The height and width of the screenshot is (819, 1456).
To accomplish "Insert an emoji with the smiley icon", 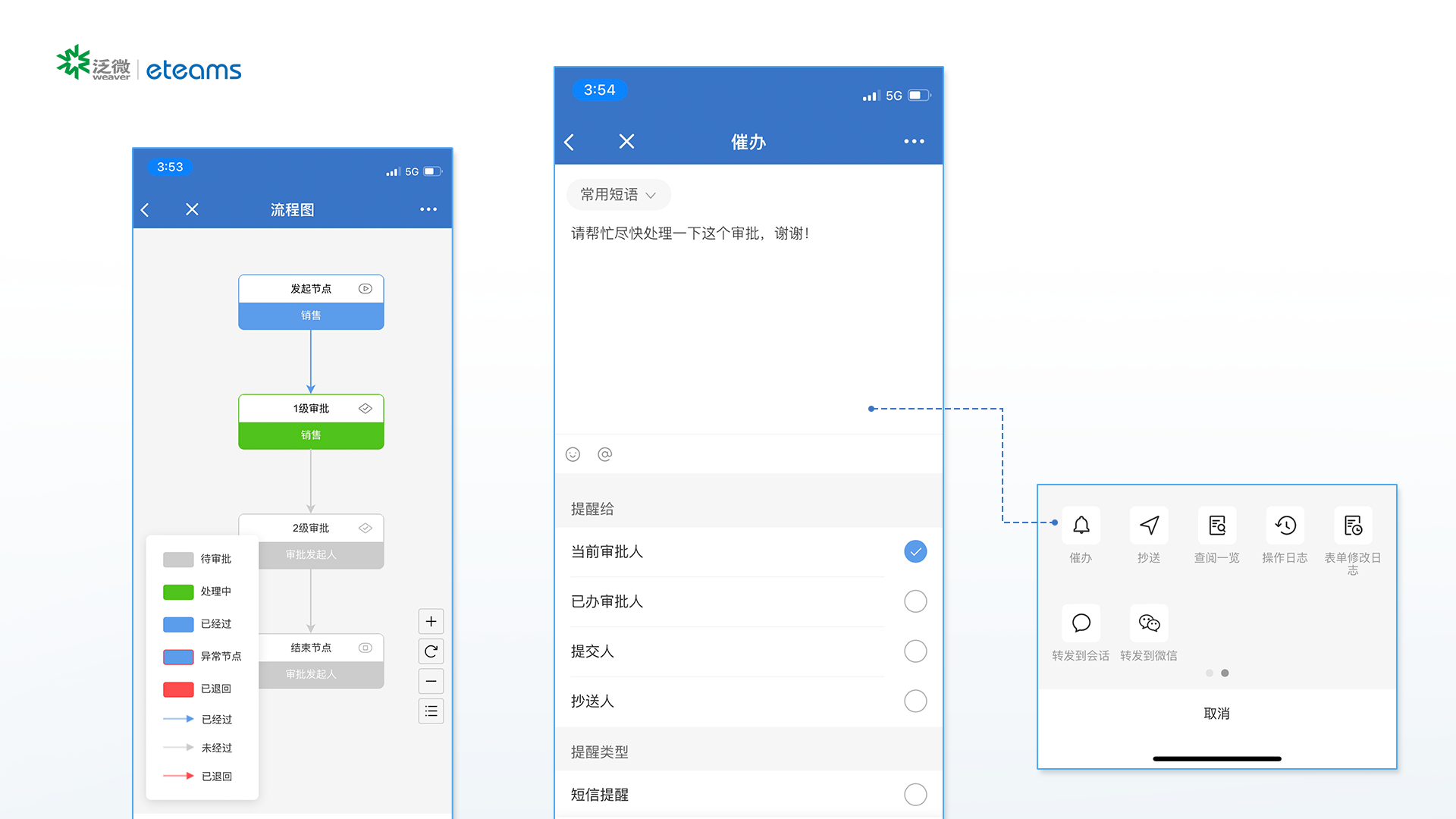I will pyautogui.click(x=573, y=454).
